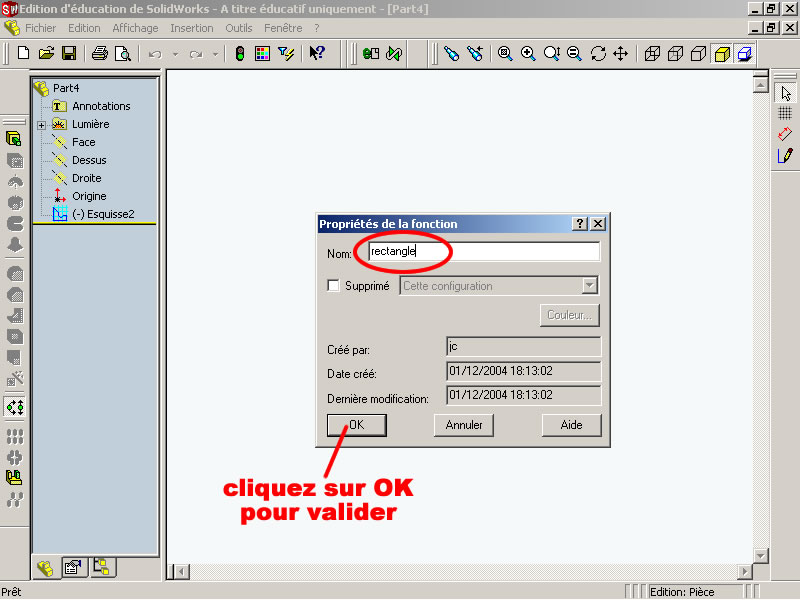This screenshot has width=800, height=600.
Task: Click the Couleur... button
Action: point(569,315)
